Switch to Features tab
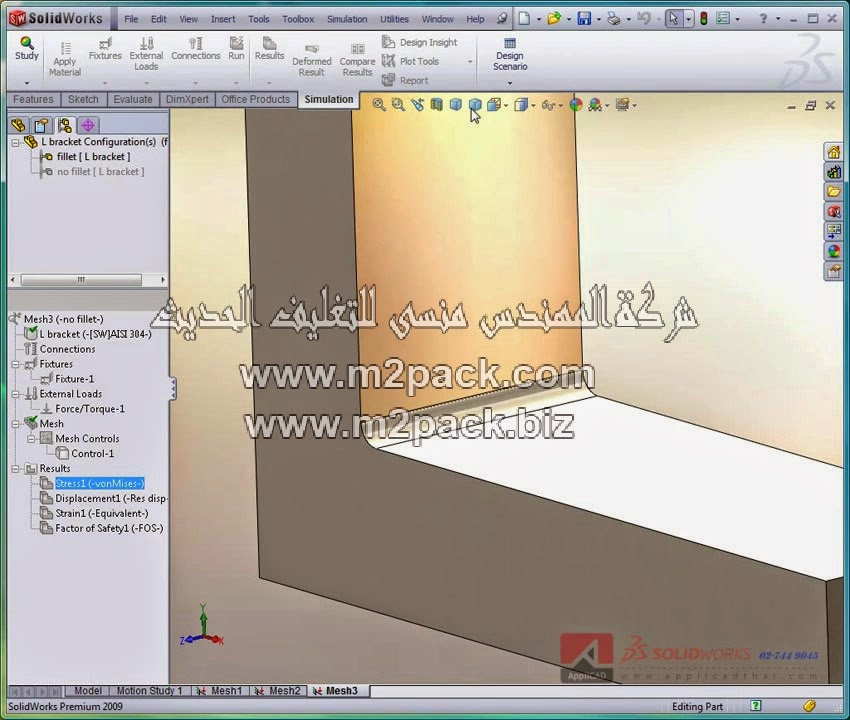Image resolution: width=850 pixels, height=720 pixels. [x=33, y=99]
